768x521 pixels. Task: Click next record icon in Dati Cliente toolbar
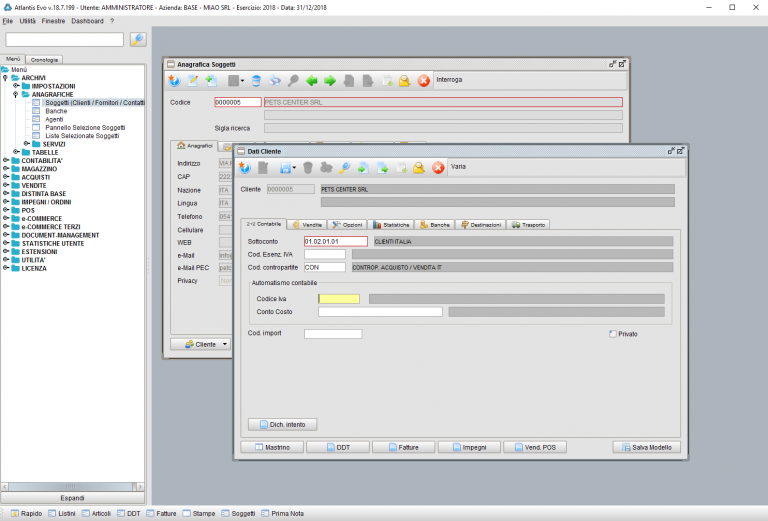click(382, 168)
